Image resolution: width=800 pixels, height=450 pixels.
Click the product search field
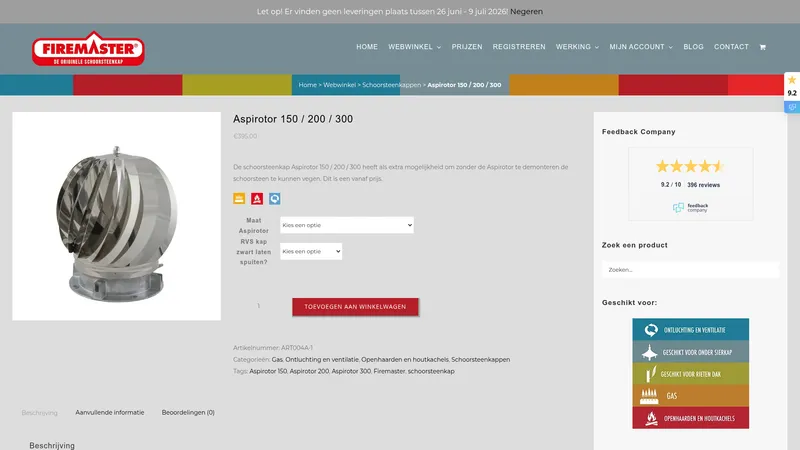coord(690,270)
